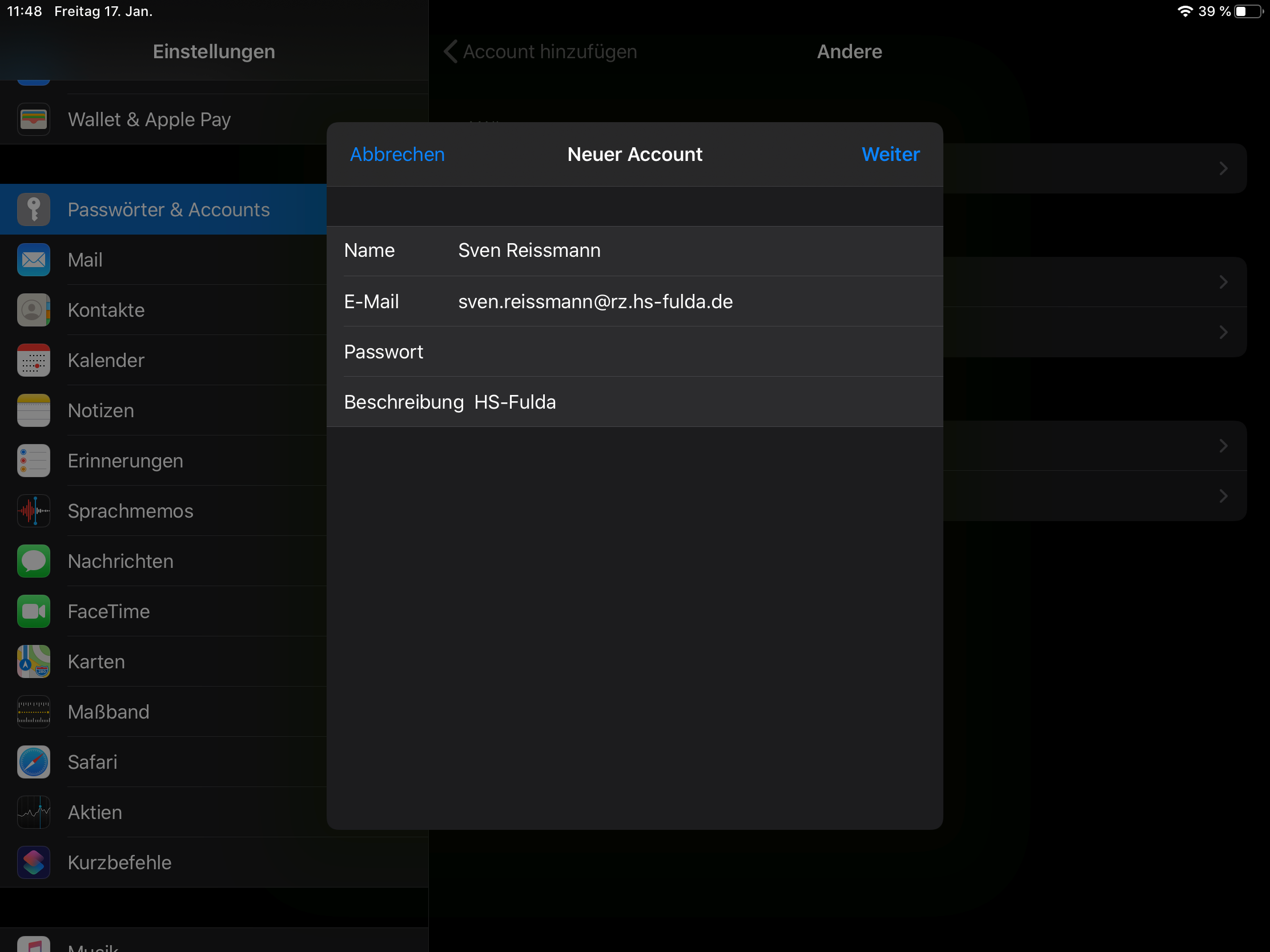The image size is (1270, 952).
Task: Expand the top chevron row on right
Action: (x=1223, y=168)
